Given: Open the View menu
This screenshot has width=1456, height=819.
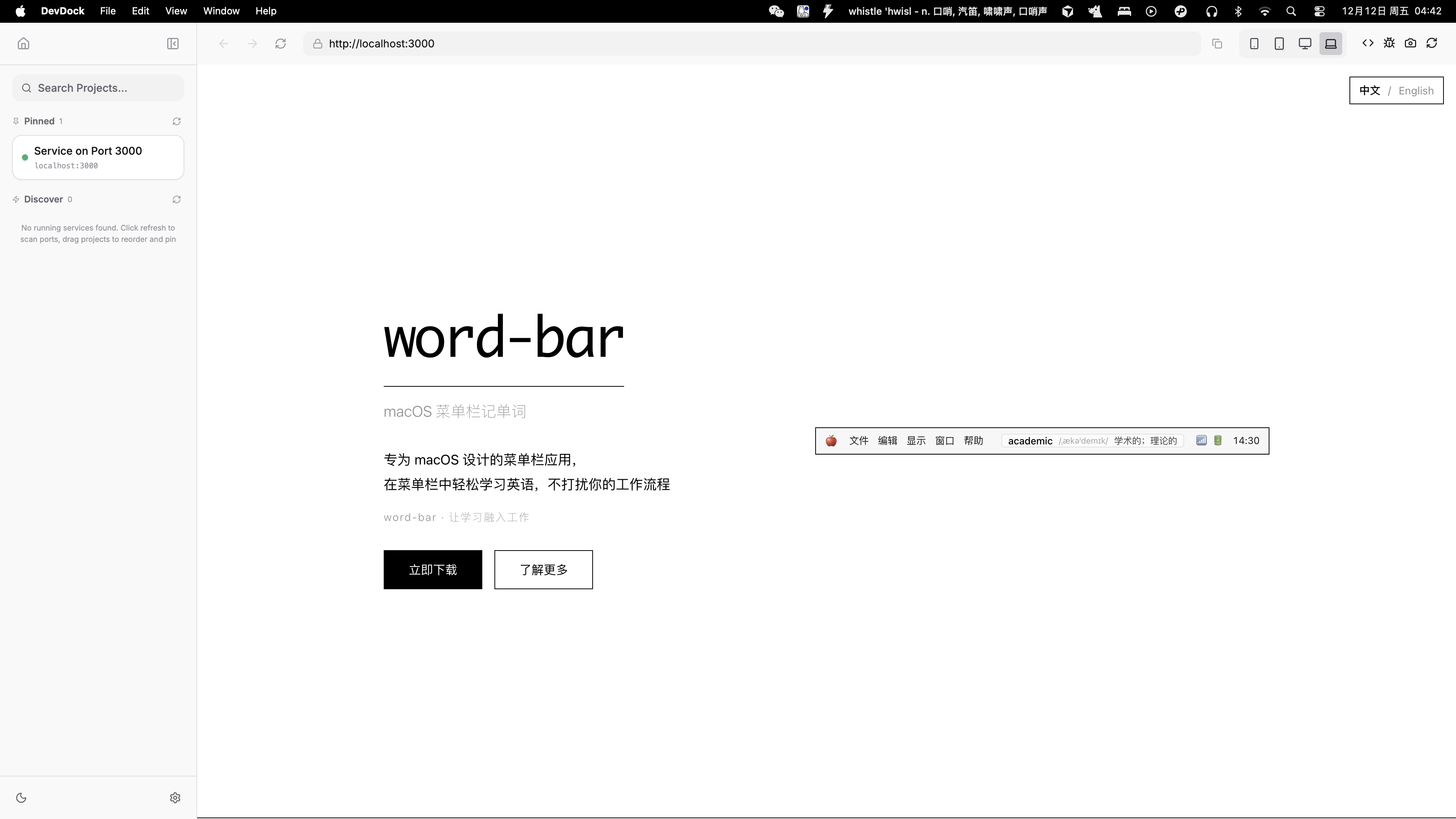Looking at the screenshot, I should [176, 11].
